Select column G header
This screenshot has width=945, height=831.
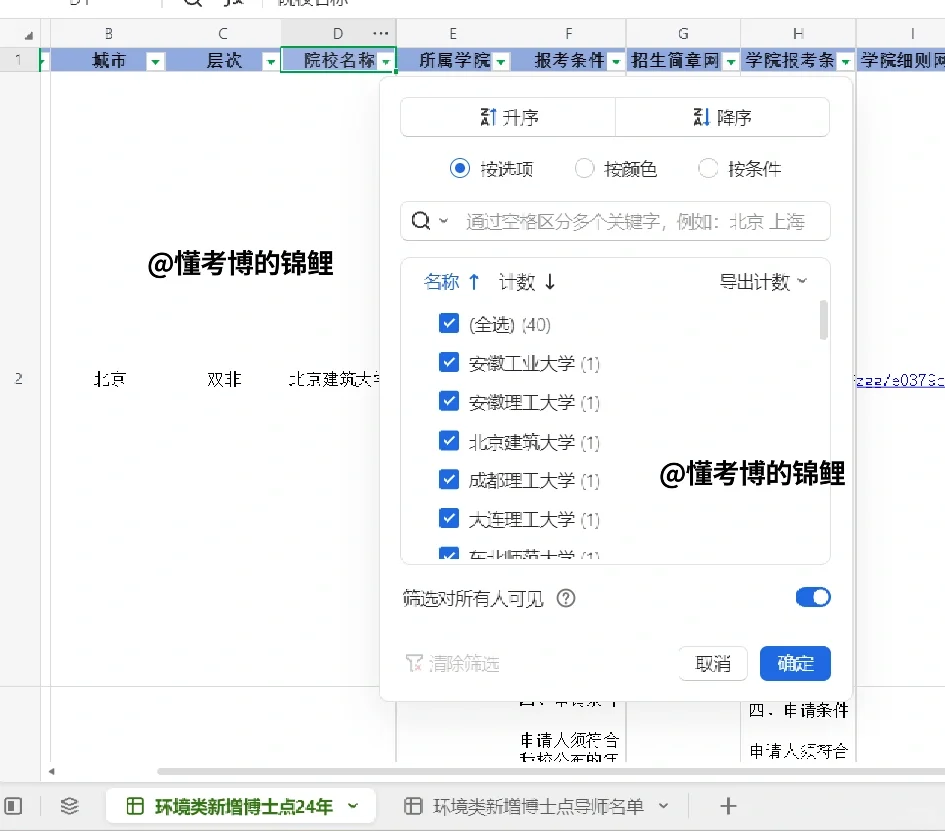(683, 33)
